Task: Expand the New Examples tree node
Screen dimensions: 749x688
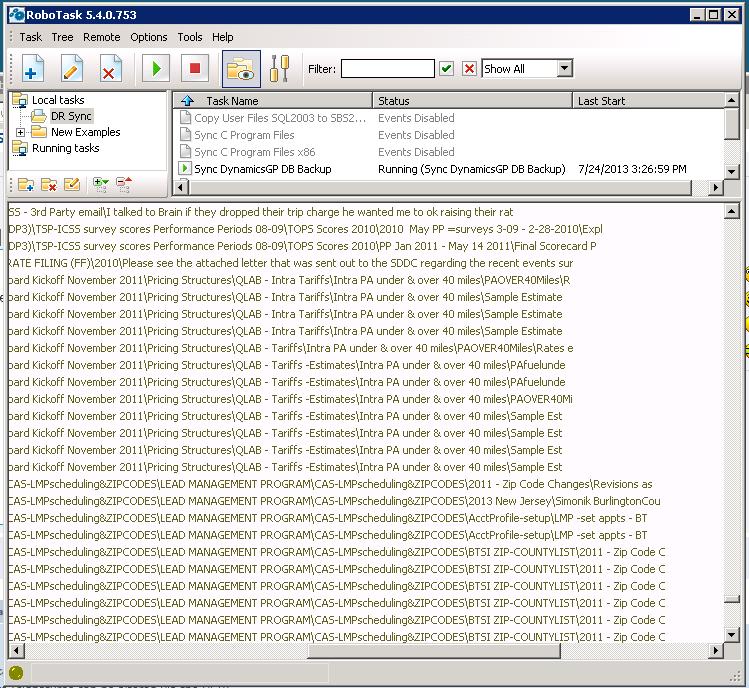Action: point(21,132)
